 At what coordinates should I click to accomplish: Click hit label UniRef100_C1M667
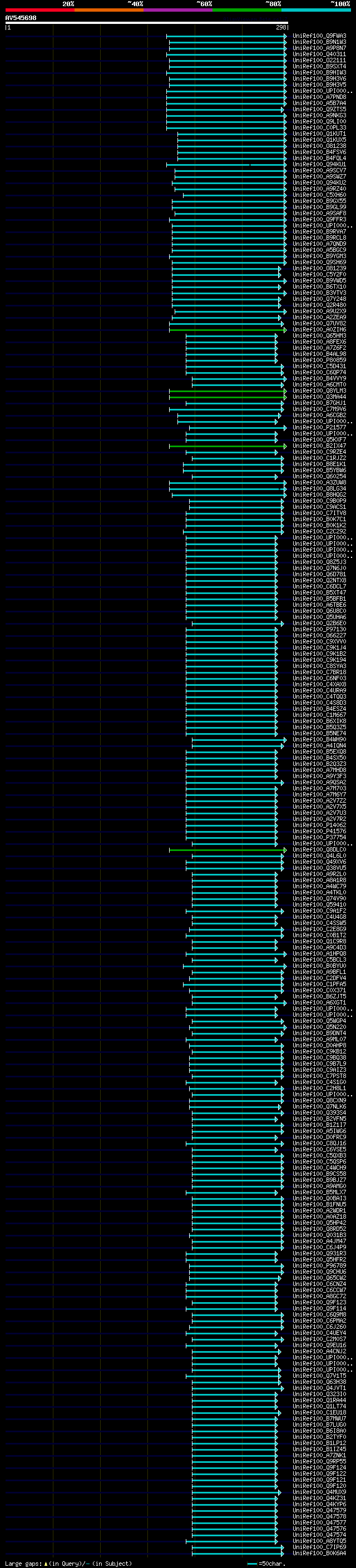tap(319, 715)
